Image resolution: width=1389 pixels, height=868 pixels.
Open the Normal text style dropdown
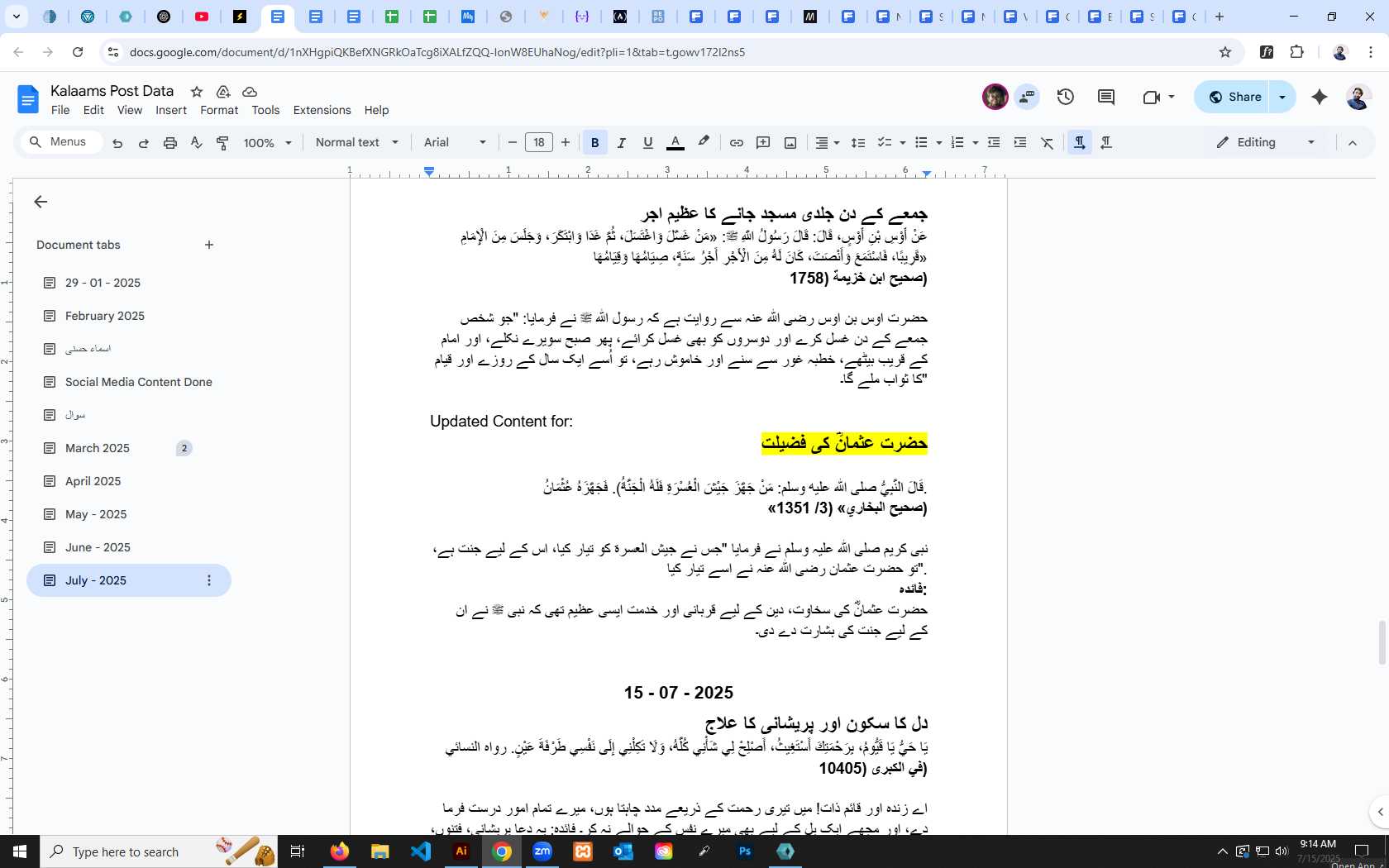point(356,142)
